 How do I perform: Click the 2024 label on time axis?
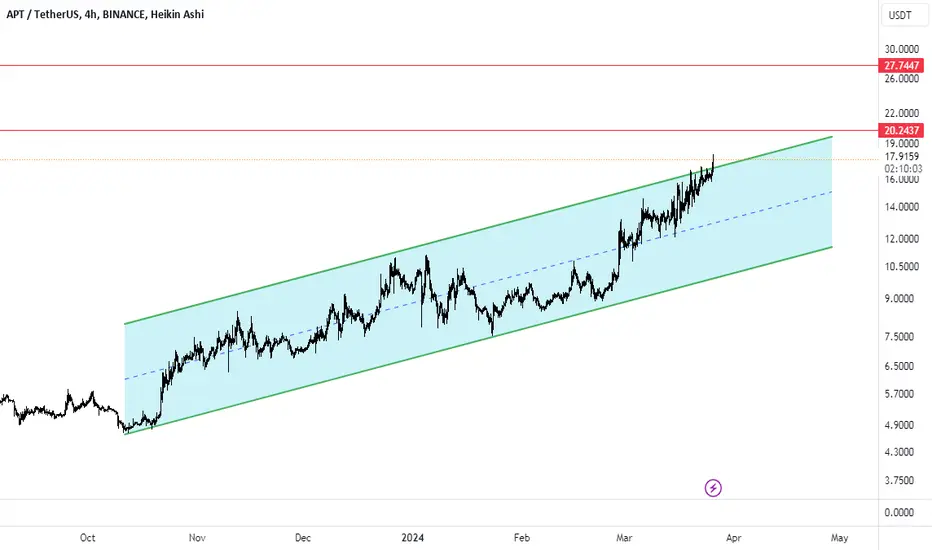point(413,538)
